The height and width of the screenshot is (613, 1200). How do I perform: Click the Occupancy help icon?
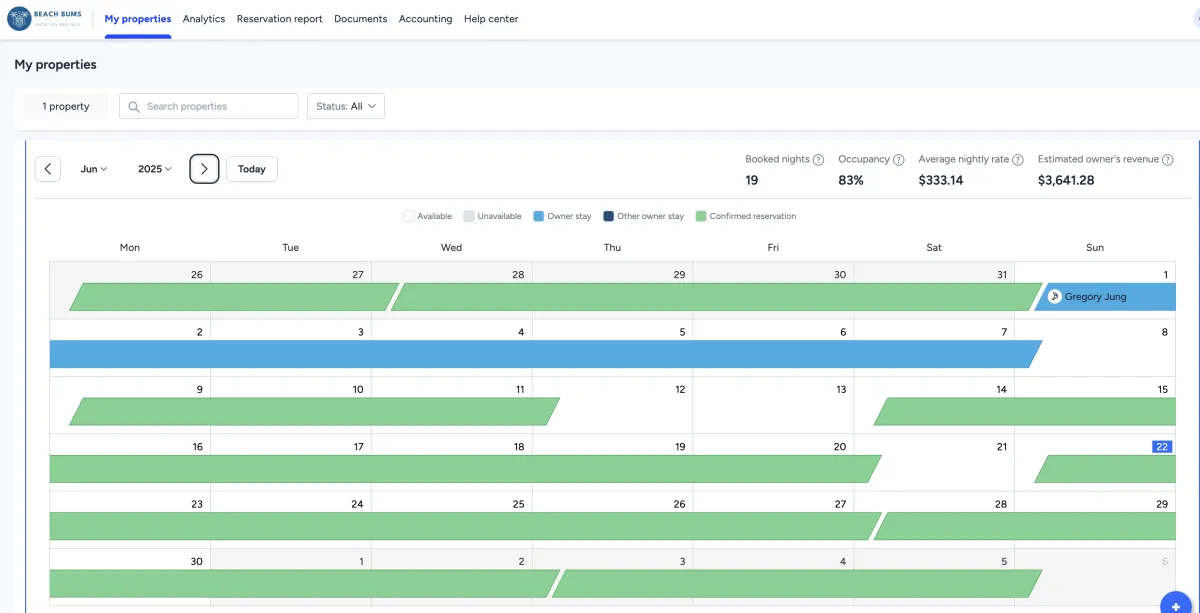898,160
